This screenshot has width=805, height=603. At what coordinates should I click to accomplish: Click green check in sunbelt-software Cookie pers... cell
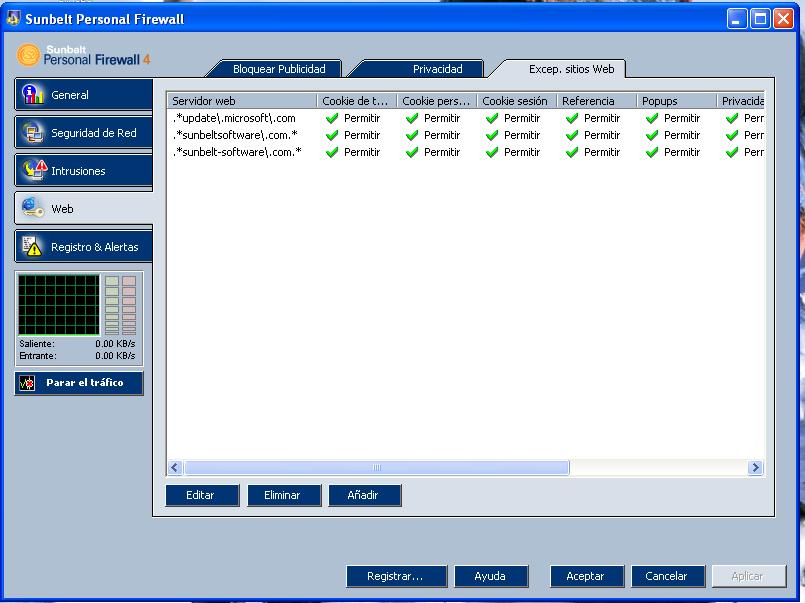tap(412, 152)
